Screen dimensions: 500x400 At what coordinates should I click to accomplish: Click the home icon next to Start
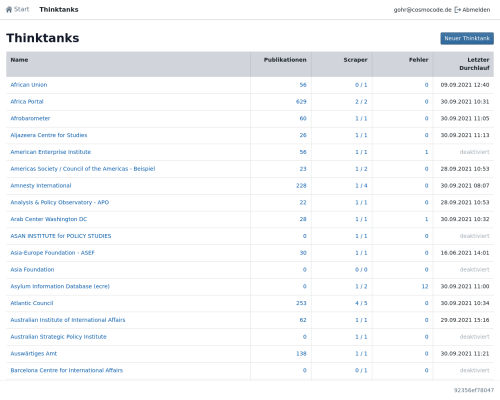point(9,9)
